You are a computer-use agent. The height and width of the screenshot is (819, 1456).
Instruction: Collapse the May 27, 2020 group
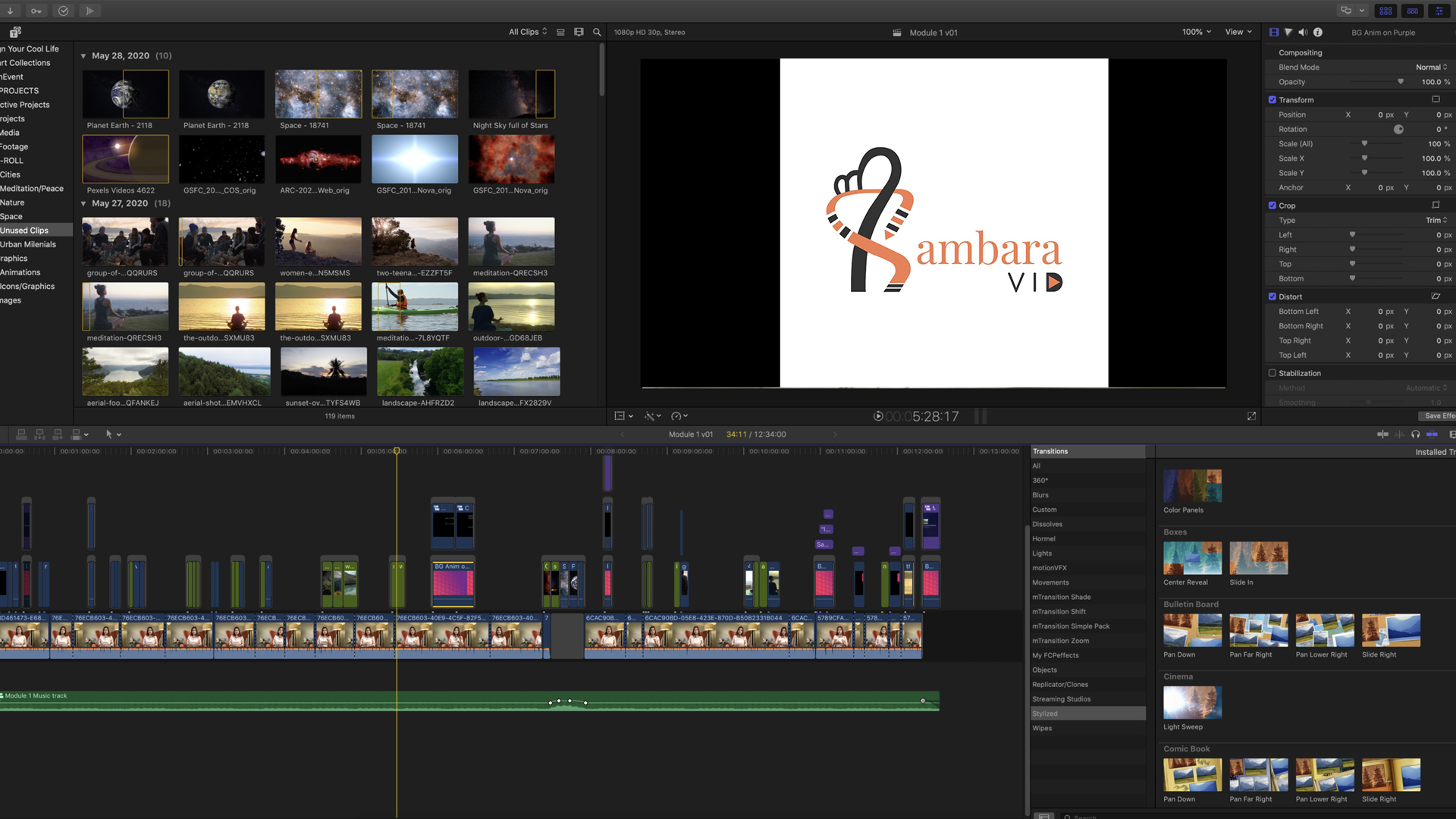click(x=83, y=203)
